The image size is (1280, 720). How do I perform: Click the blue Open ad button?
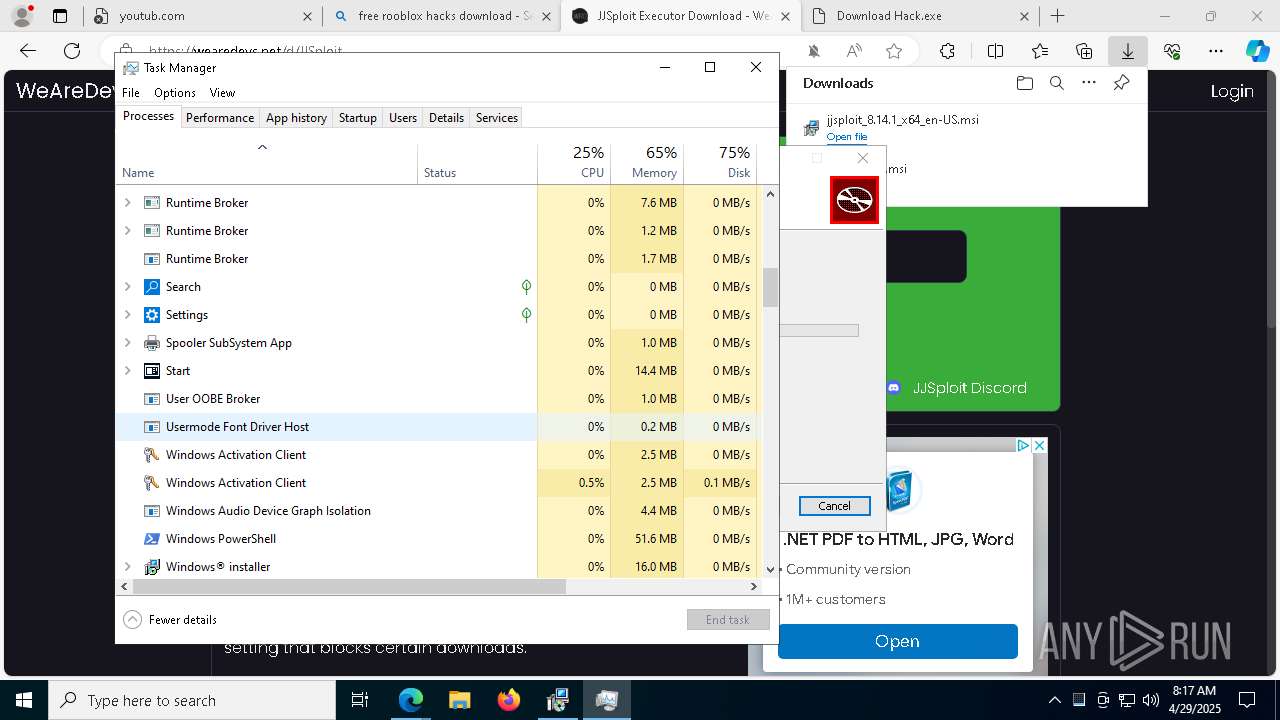click(898, 641)
